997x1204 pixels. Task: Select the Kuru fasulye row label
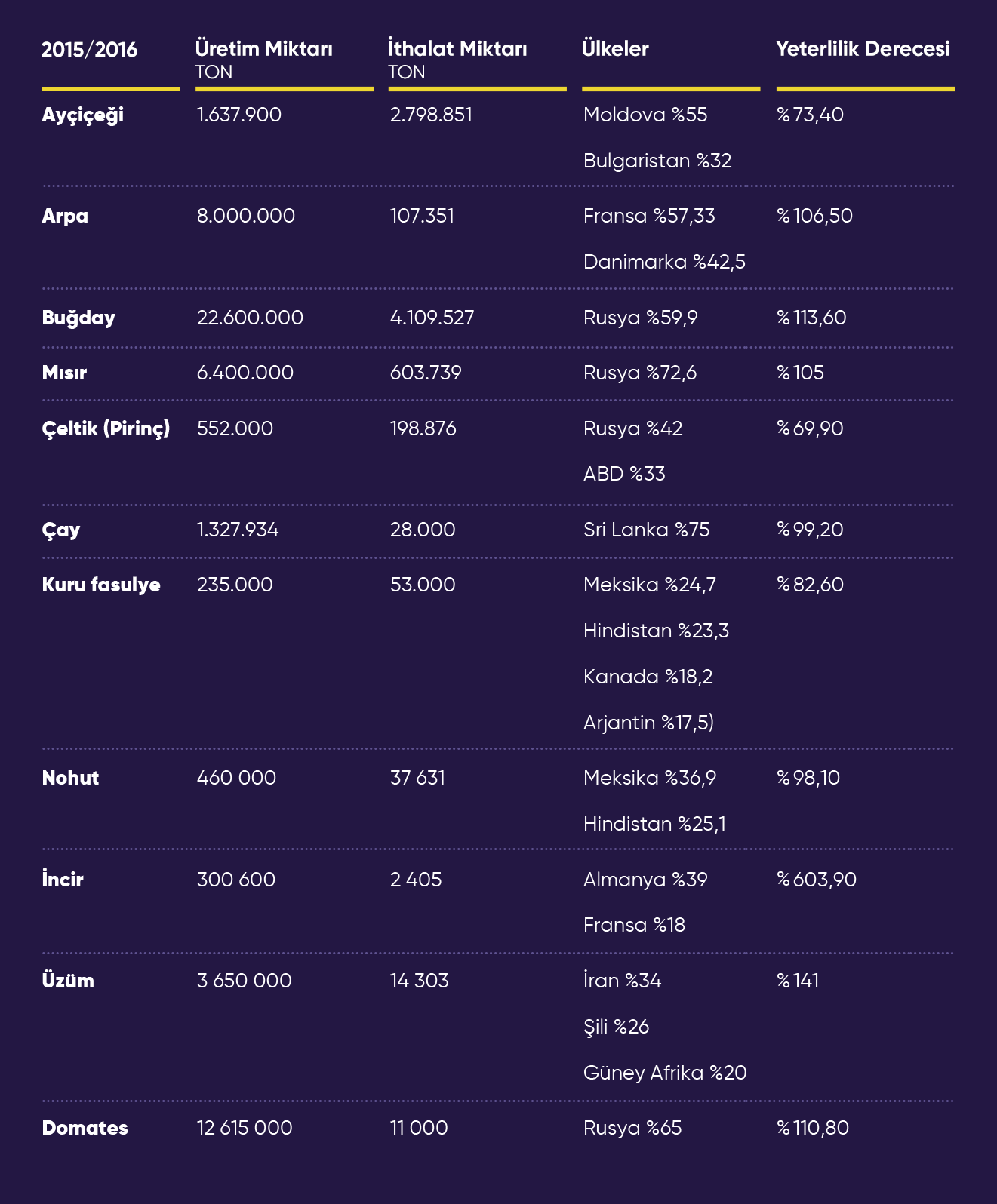101,585
